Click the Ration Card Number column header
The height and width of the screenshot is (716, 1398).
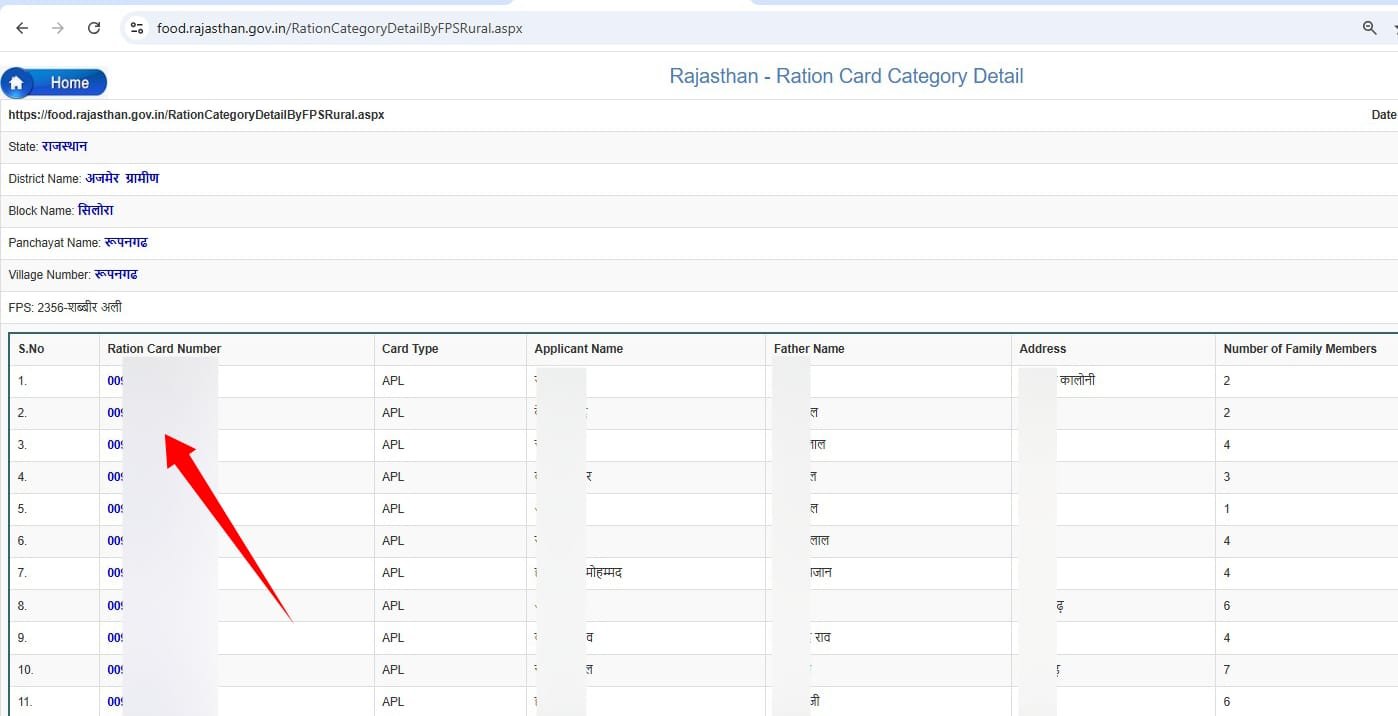pyautogui.click(x=164, y=349)
